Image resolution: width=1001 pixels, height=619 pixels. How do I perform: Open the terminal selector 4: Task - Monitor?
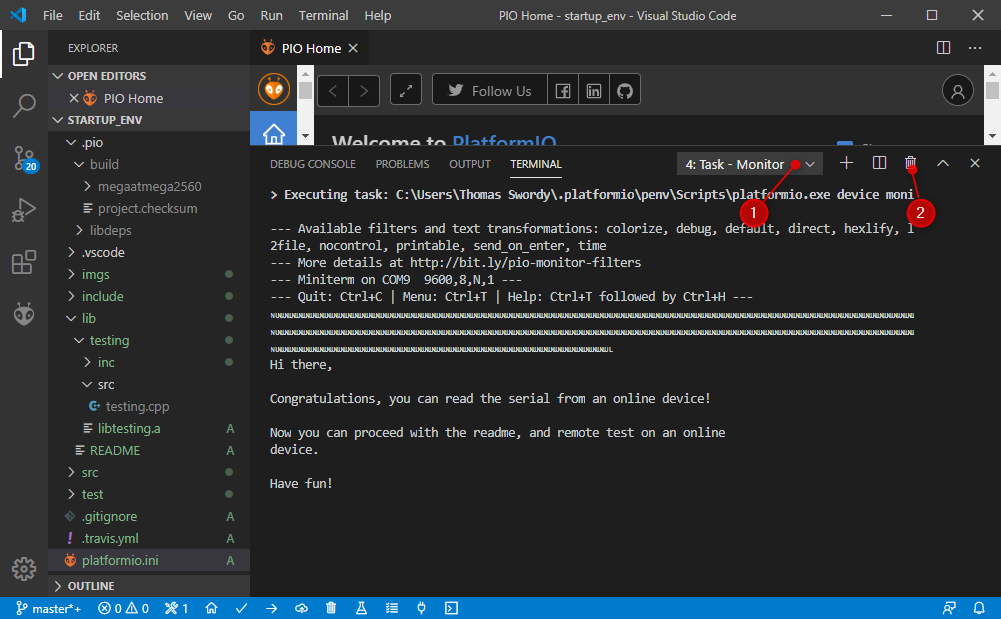tap(749, 165)
